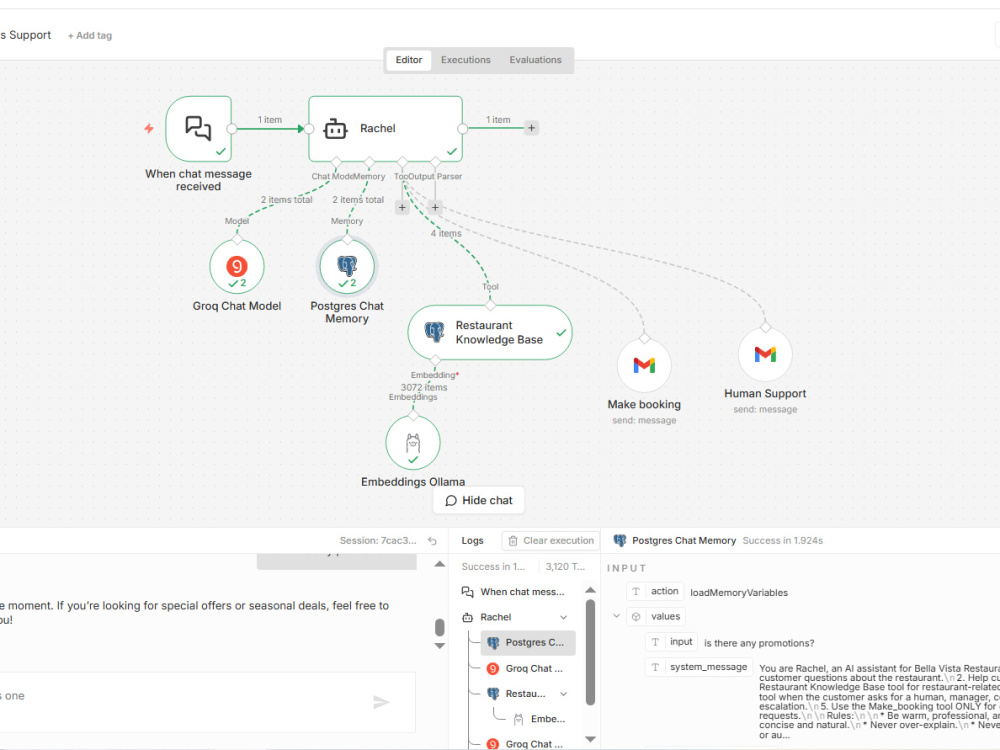Open the Rachel agent node
The image size is (1000, 750).
point(385,129)
